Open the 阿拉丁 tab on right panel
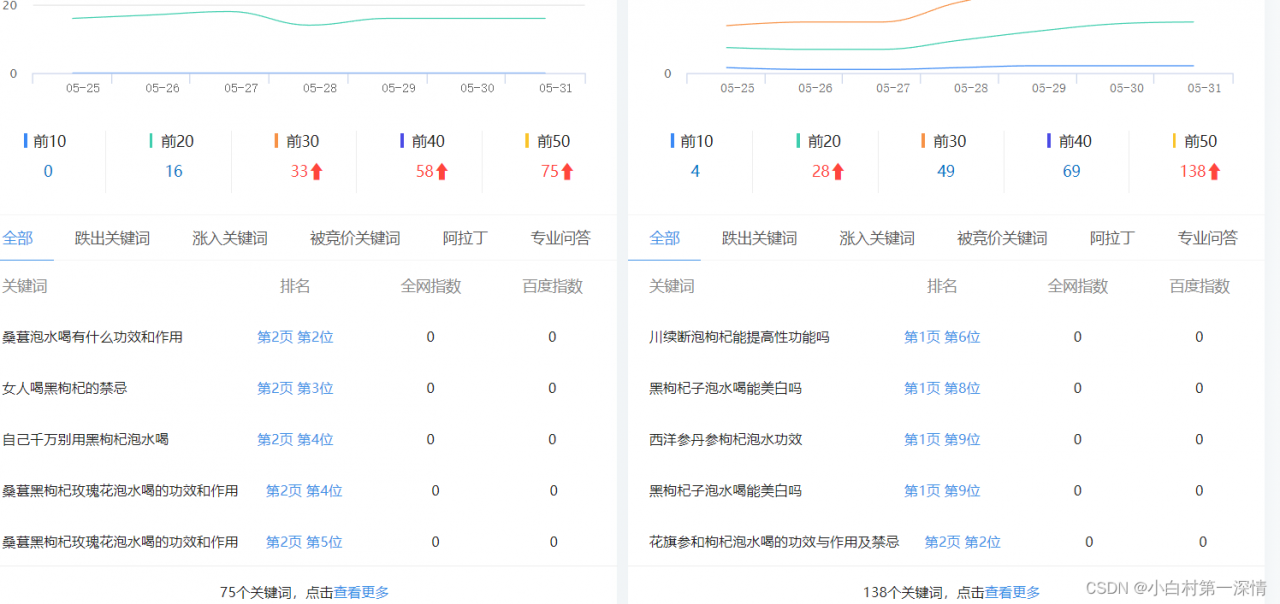This screenshot has width=1280, height=604. 1111,238
